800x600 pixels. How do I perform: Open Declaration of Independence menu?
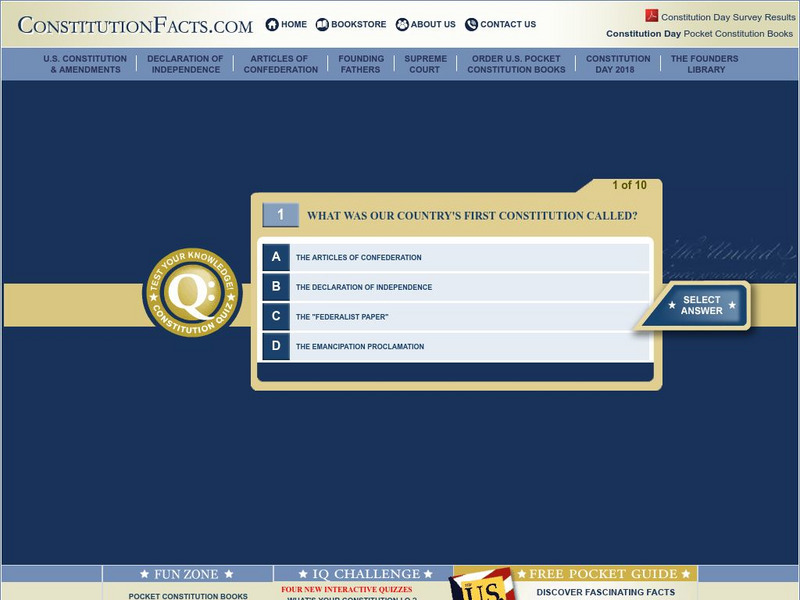185,64
